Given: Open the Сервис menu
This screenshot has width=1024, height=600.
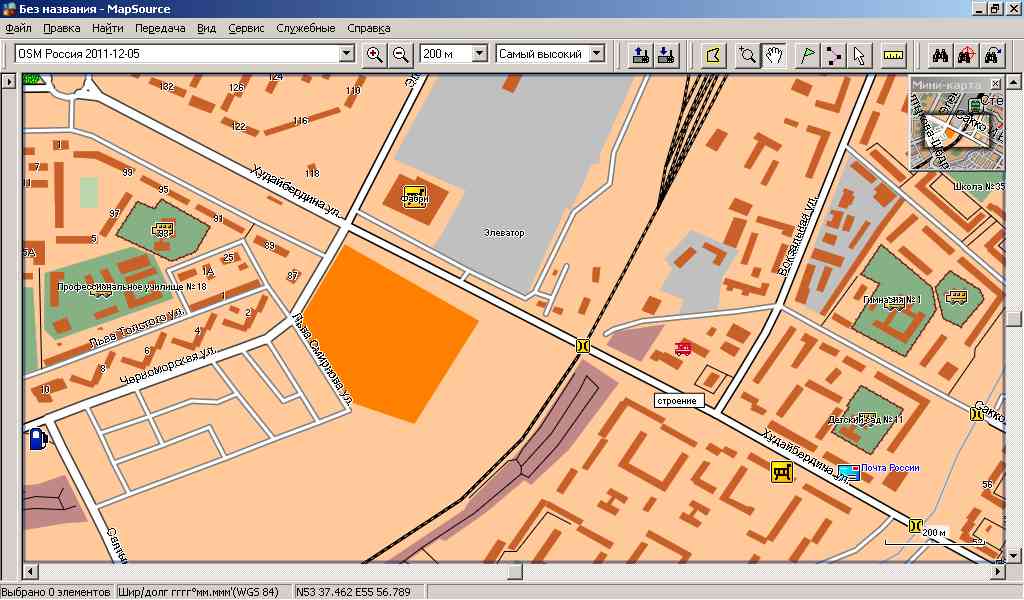Looking at the screenshot, I should [x=246, y=28].
